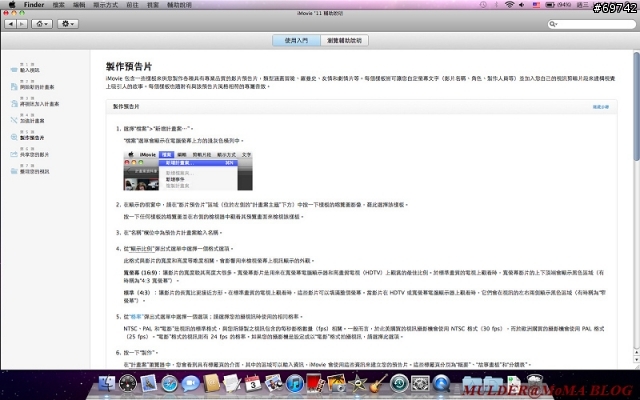Click the vertical scrollbar thumb
Viewport: 640px width, 400px height.
(636, 106)
